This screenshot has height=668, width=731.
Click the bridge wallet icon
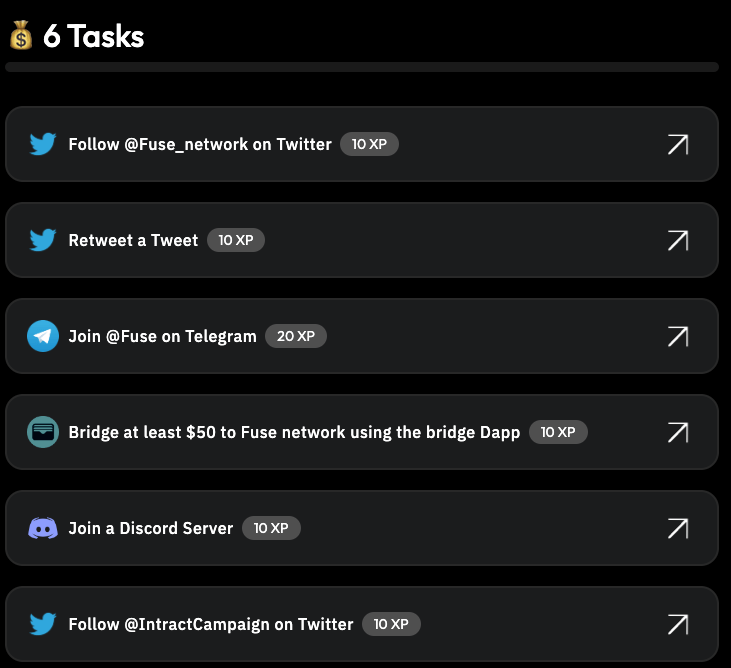pos(43,432)
